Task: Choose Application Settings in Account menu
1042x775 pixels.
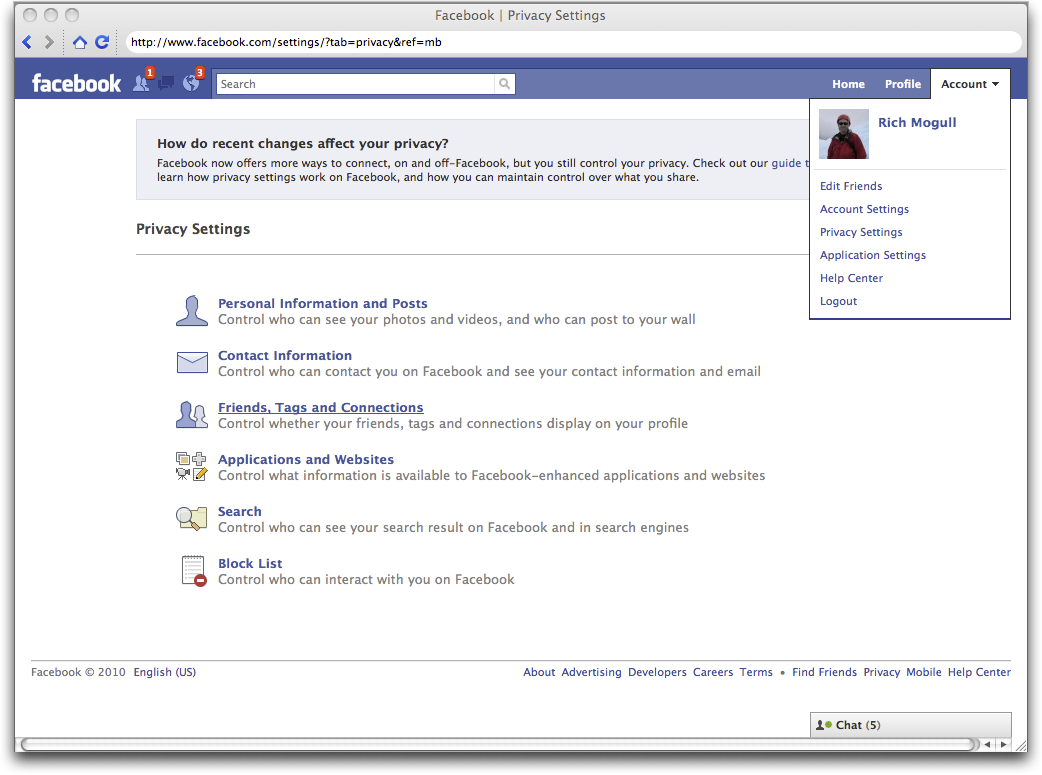Action: [x=873, y=255]
